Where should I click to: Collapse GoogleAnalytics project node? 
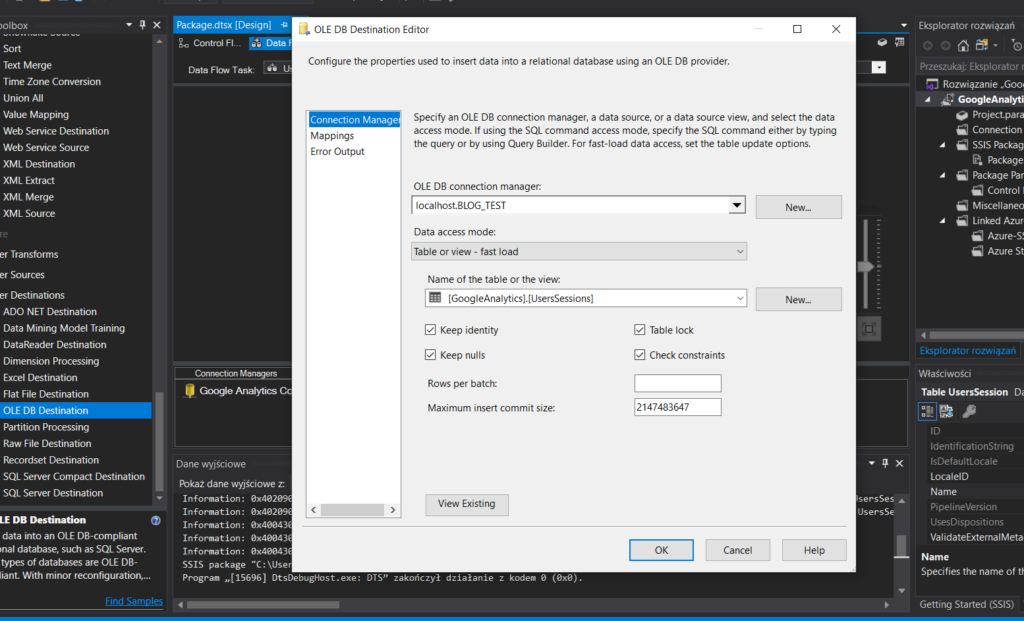click(927, 99)
